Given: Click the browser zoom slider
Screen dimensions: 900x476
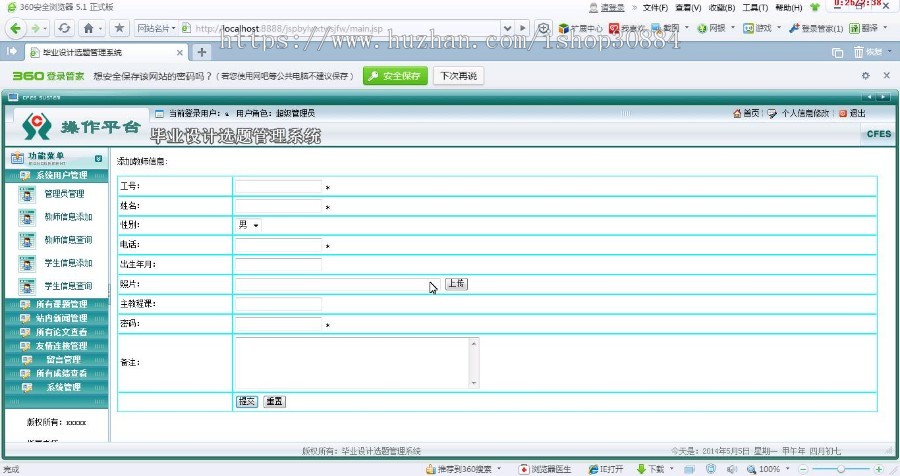Looking at the screenshot, I should click(x=840, y=469).
